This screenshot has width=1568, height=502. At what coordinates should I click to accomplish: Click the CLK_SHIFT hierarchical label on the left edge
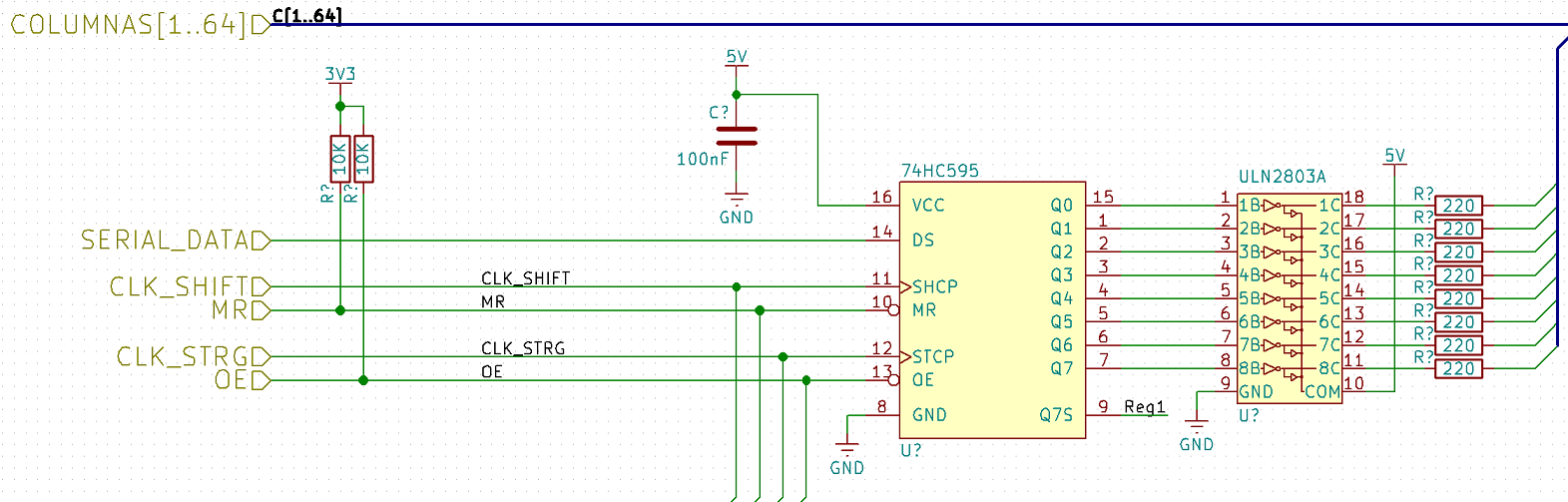pyautogui.click(x=190, y=287)
